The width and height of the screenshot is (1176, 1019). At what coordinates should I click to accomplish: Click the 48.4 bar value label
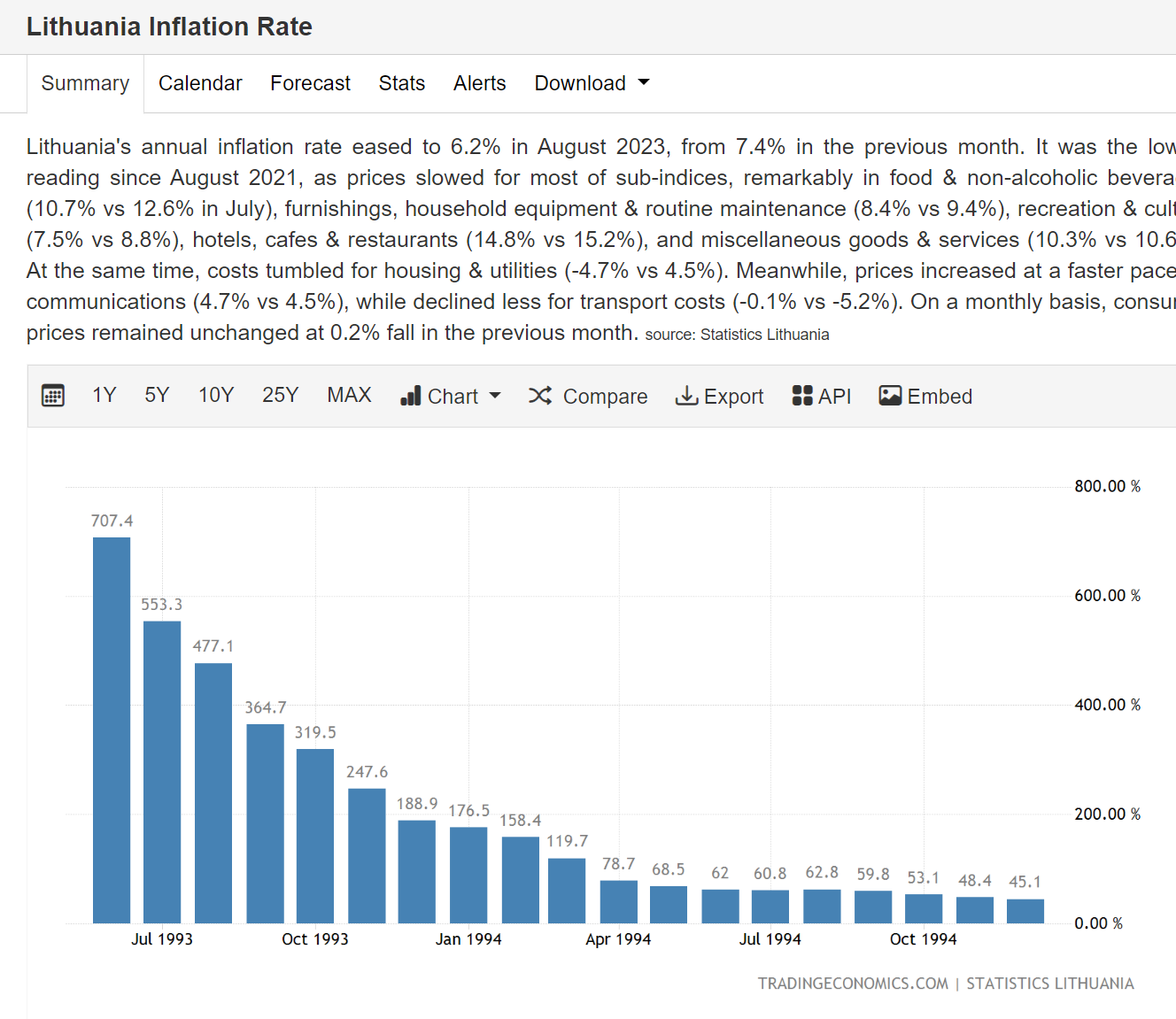(975, 881)
